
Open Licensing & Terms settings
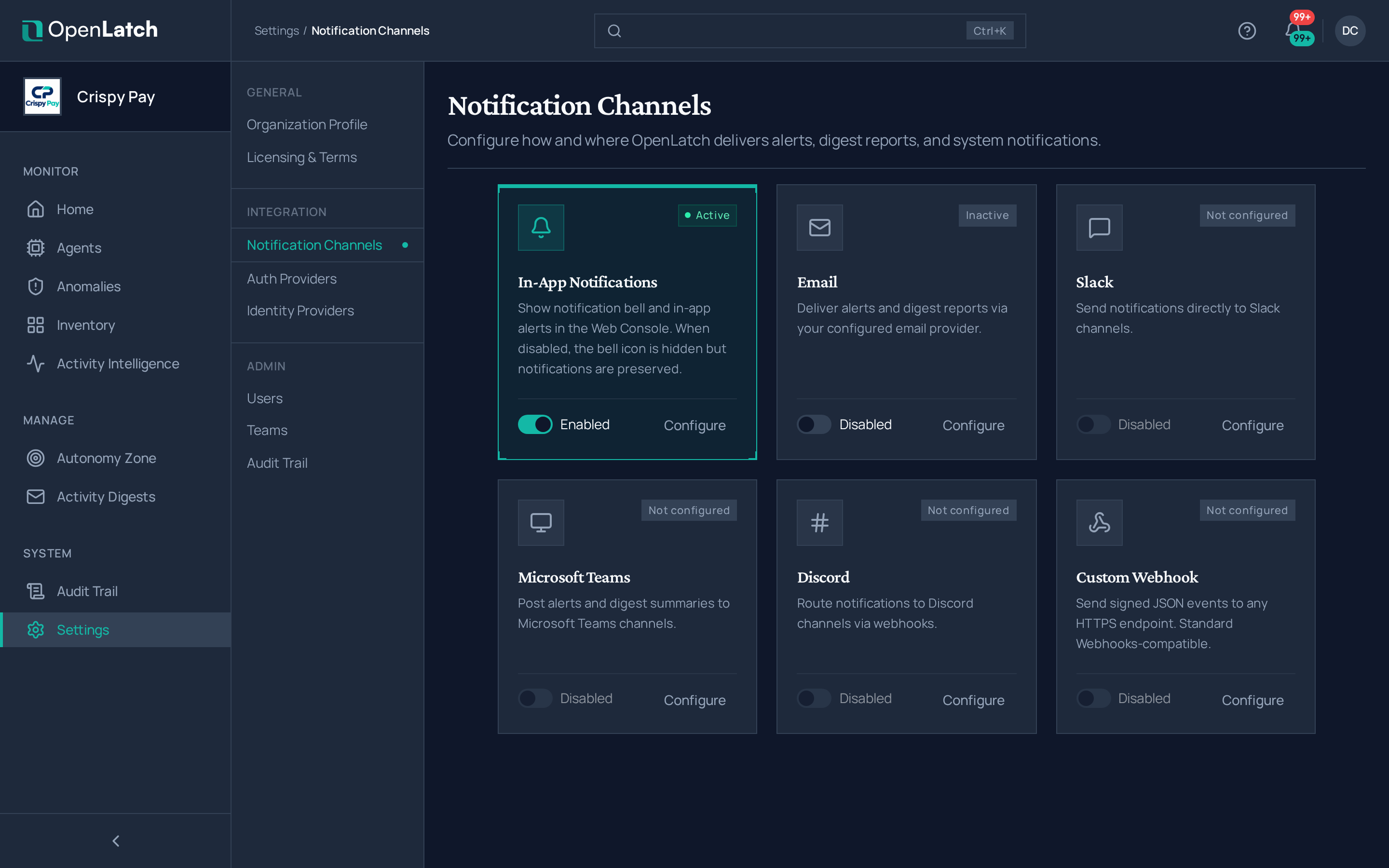tap(327, 157)
